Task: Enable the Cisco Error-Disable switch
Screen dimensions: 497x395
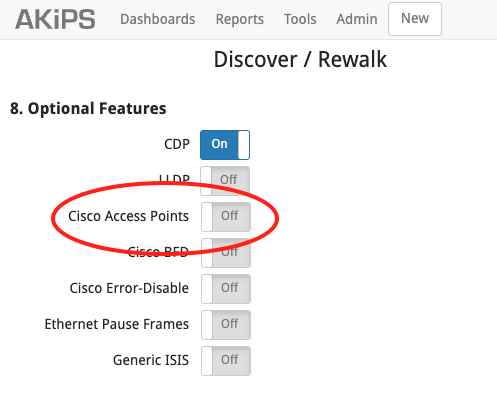Action: [226, 289]
